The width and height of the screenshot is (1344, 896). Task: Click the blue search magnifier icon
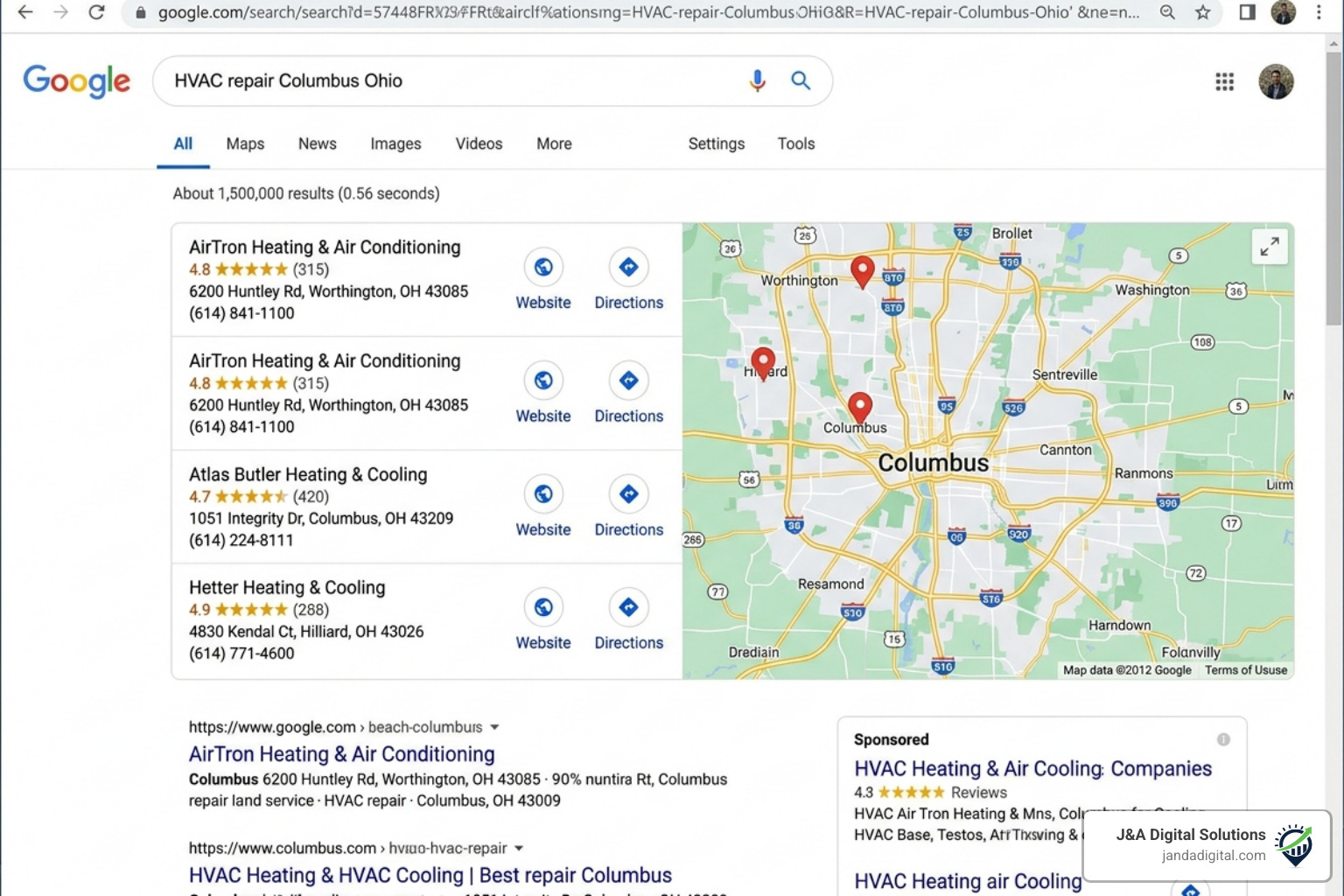click(801, 80)
